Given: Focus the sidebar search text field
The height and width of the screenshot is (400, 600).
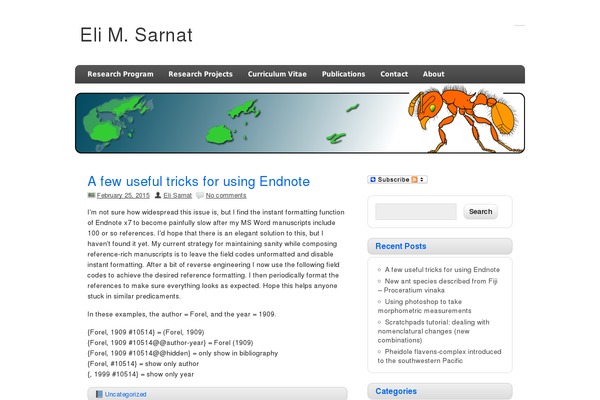Looking at the screenshot, I should pyautogui.click(x=416, y=212).
